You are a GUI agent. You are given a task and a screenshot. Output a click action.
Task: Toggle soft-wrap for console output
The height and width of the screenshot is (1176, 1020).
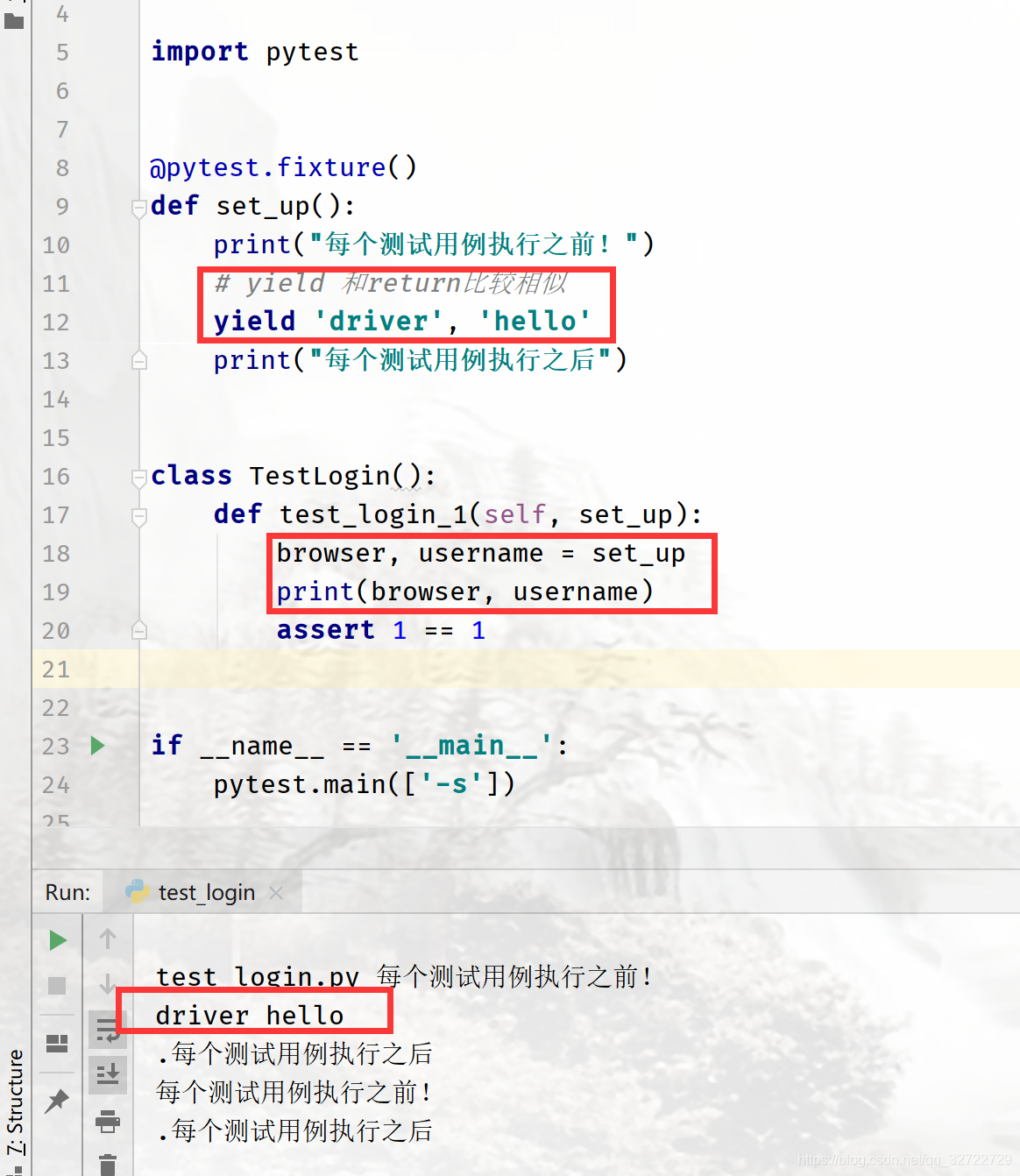pyautogui.click(x=108, y=1031)
